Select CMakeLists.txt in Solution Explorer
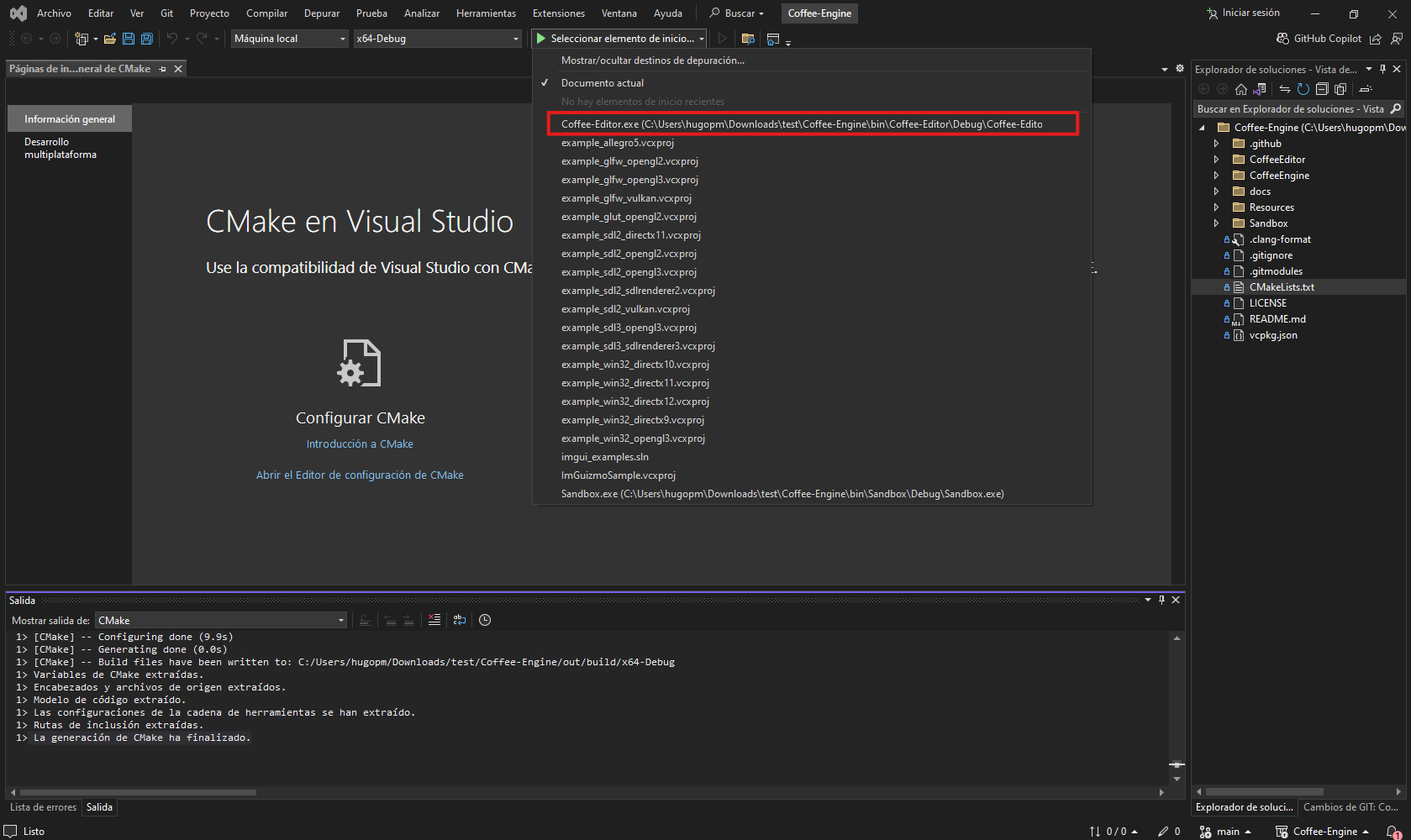 point(1281,287)
